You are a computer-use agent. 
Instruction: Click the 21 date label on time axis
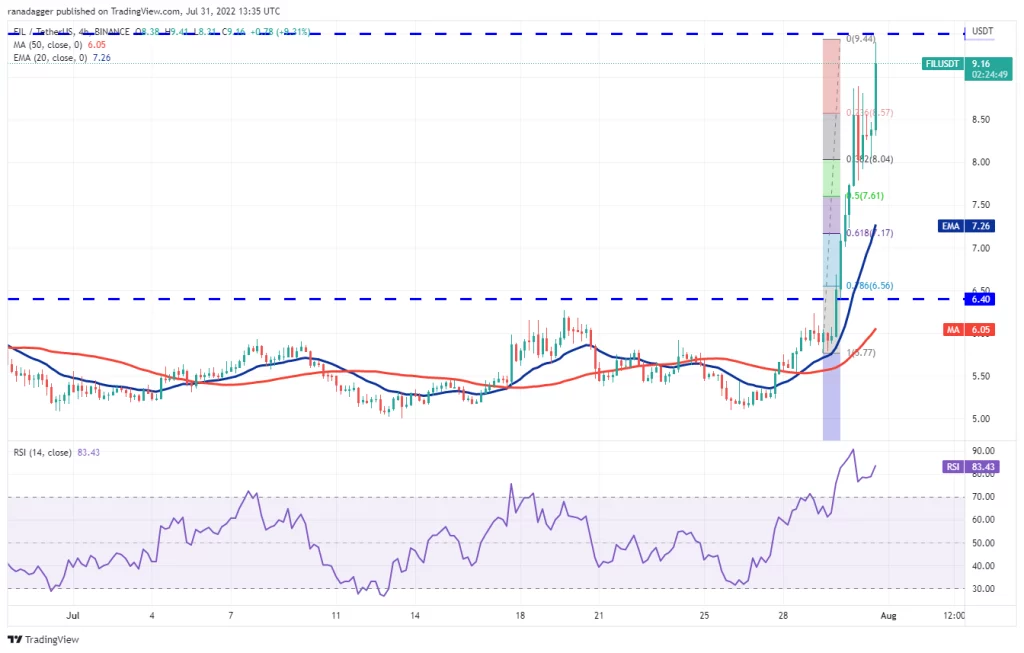[x=599, y=615]
